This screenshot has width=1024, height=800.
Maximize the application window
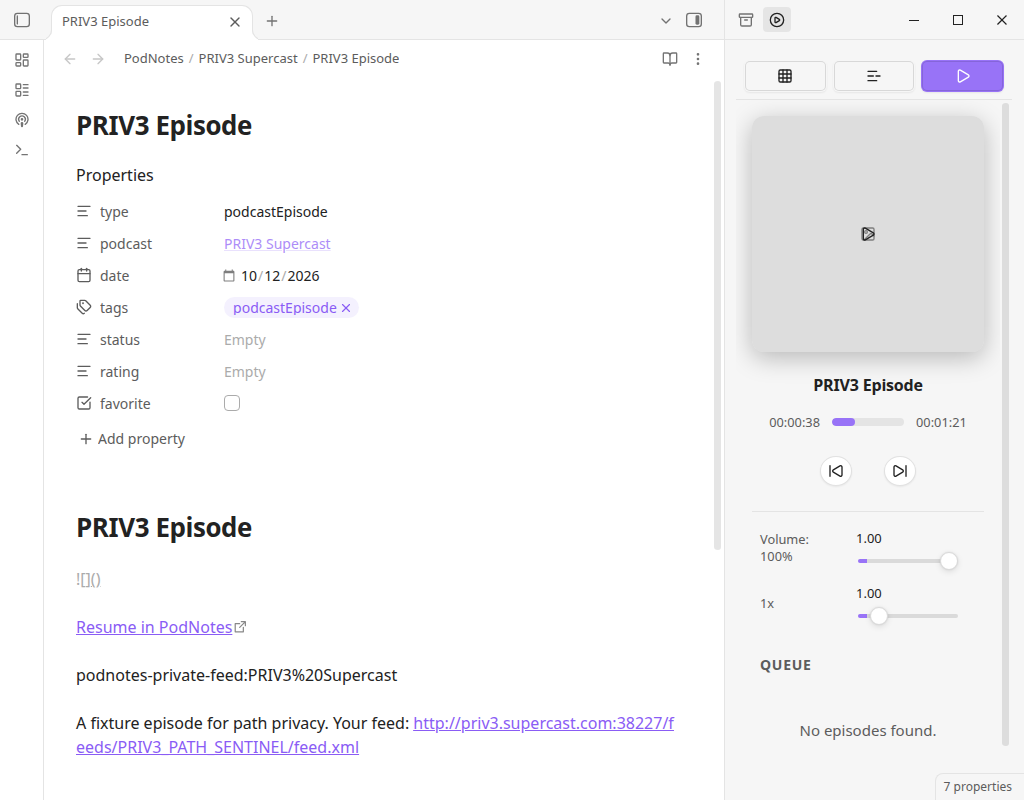coord(957,20)
